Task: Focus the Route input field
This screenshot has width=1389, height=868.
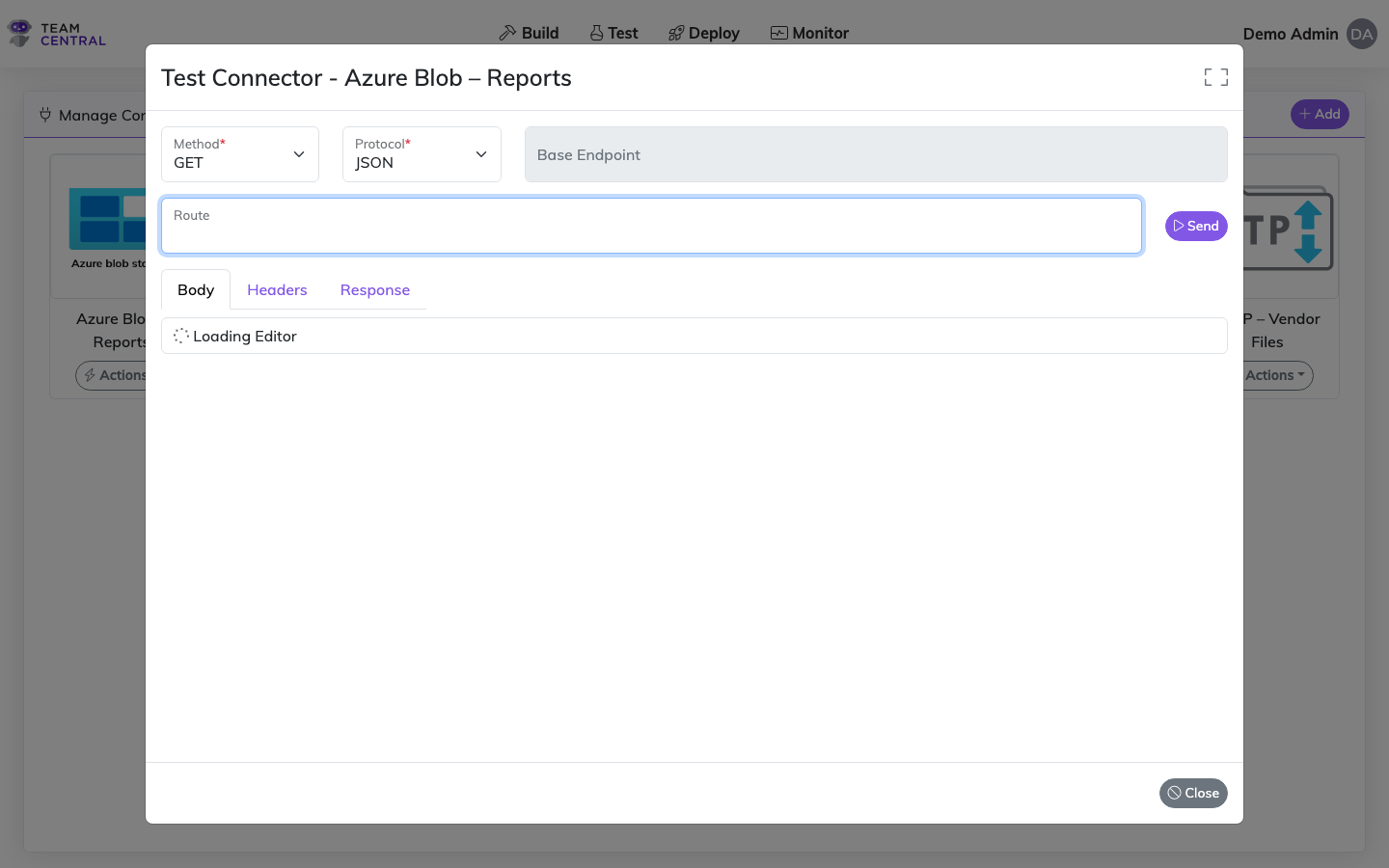Action: pos(651,226)
